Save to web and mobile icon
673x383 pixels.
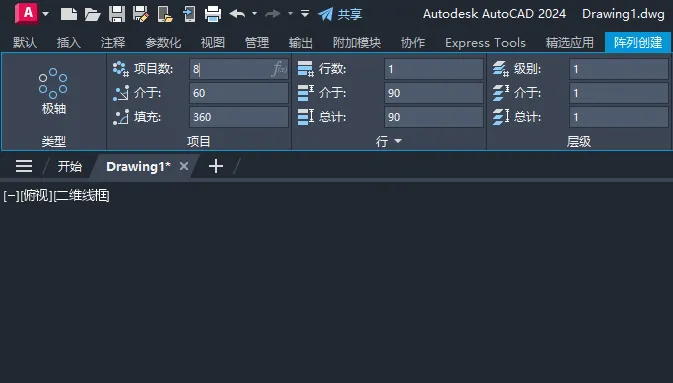pyautogui.click(x=189, y=14)
